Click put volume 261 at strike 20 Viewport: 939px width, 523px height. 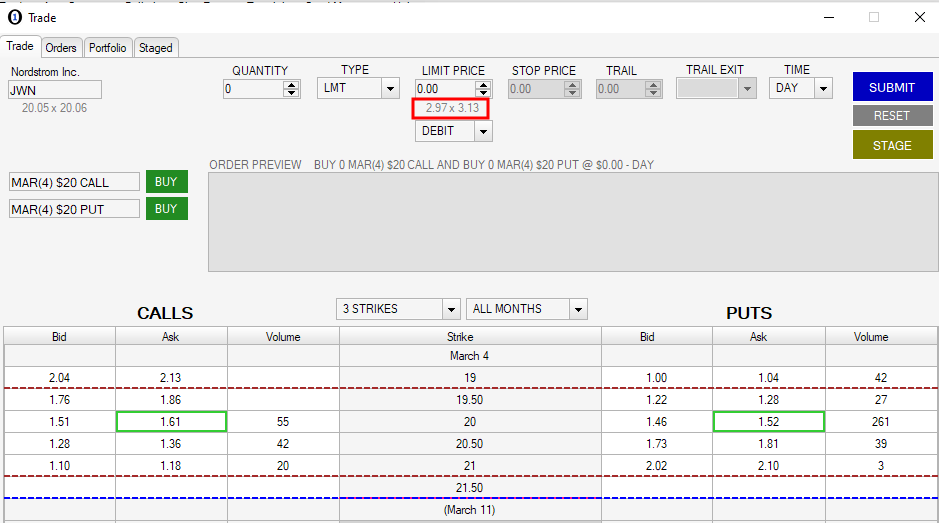[880, 422]
